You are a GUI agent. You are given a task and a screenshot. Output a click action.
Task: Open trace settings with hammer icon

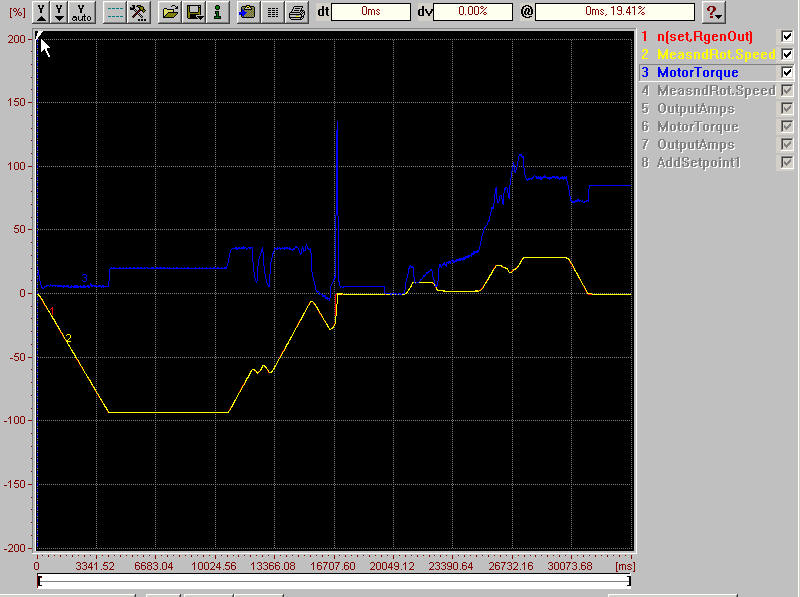click(138, 12)
